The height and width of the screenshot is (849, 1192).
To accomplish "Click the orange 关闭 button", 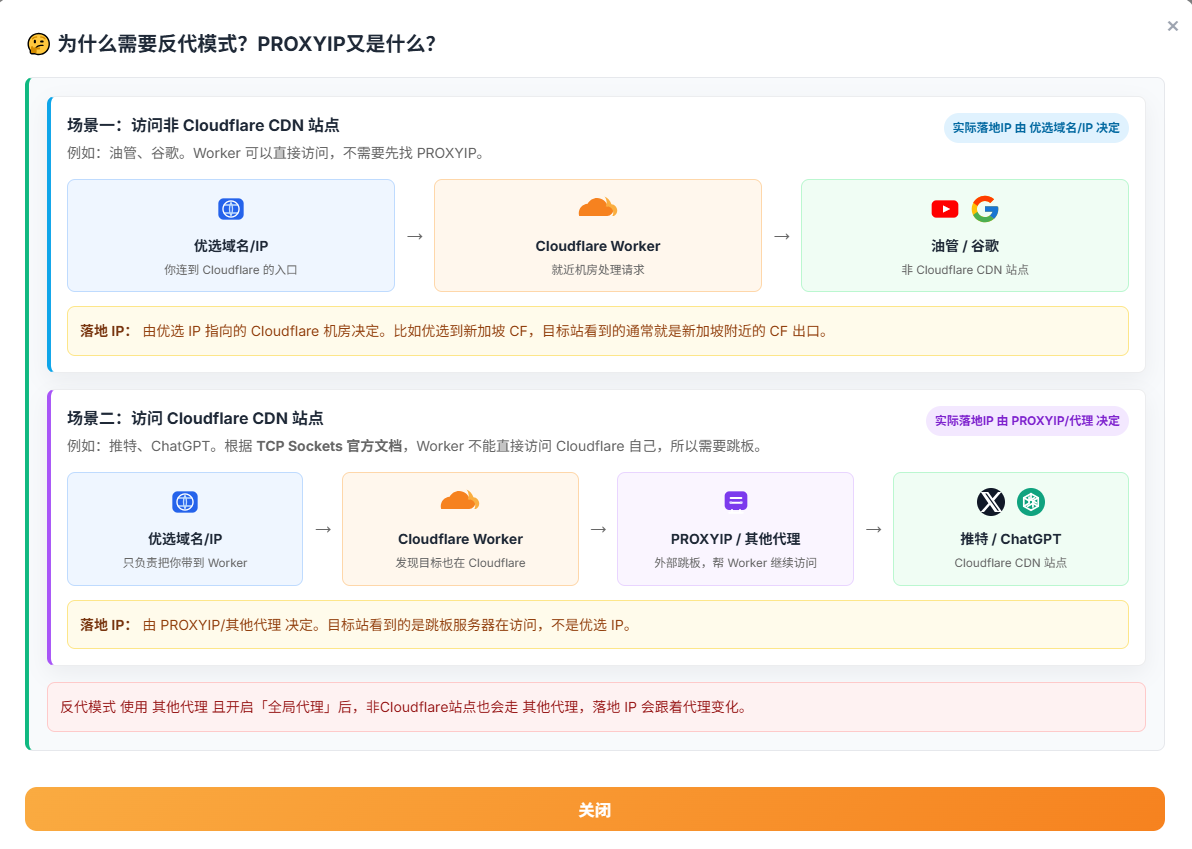I will click(594, 809).
